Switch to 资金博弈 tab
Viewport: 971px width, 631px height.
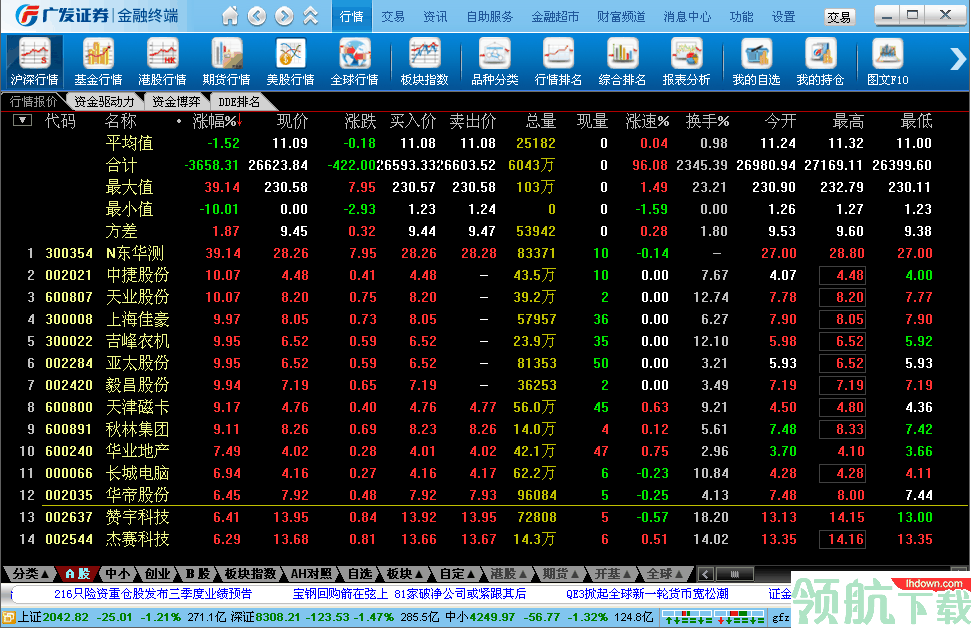pyautogui.click(x=176, y=102)
